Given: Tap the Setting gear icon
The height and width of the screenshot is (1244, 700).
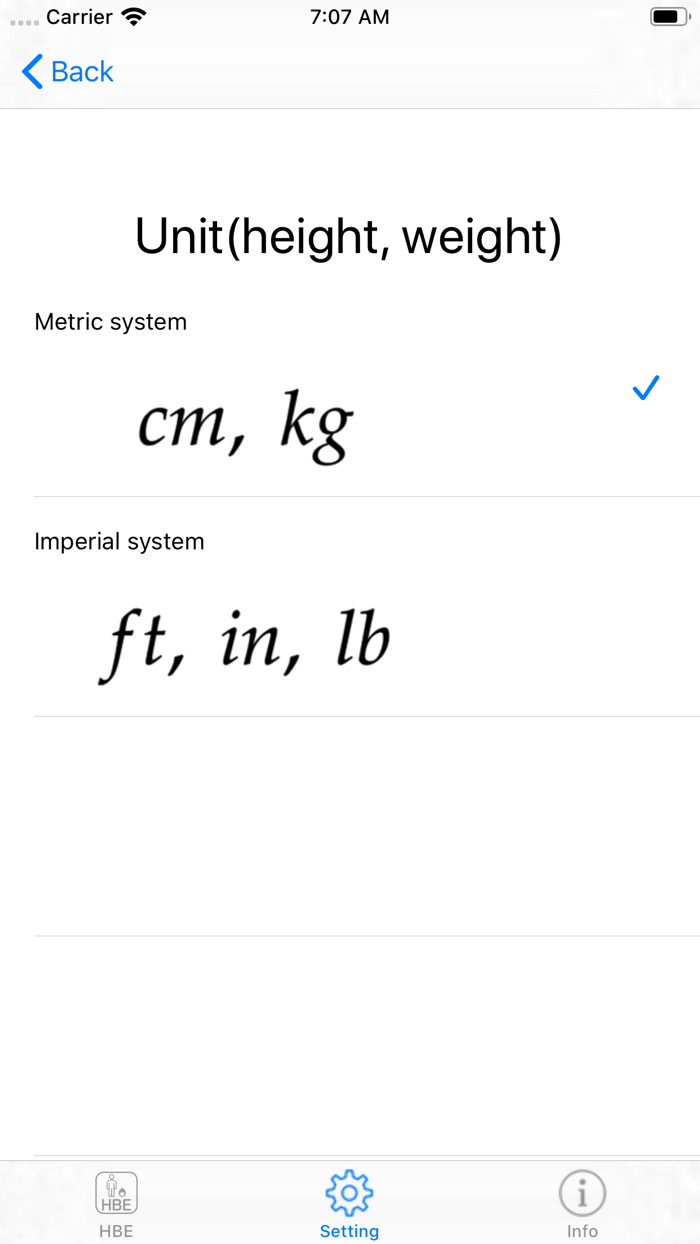Looking at the screenshot, I should click(349, 1192).
